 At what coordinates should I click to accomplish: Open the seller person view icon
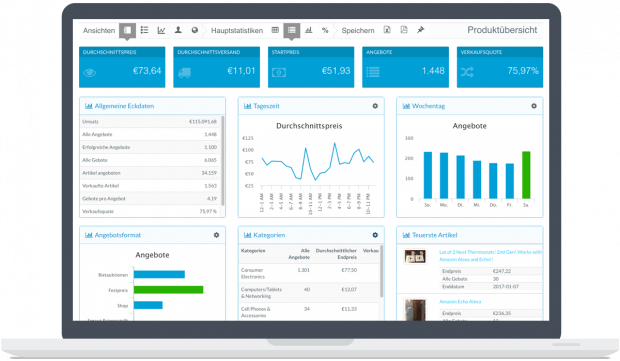point(178,30)
